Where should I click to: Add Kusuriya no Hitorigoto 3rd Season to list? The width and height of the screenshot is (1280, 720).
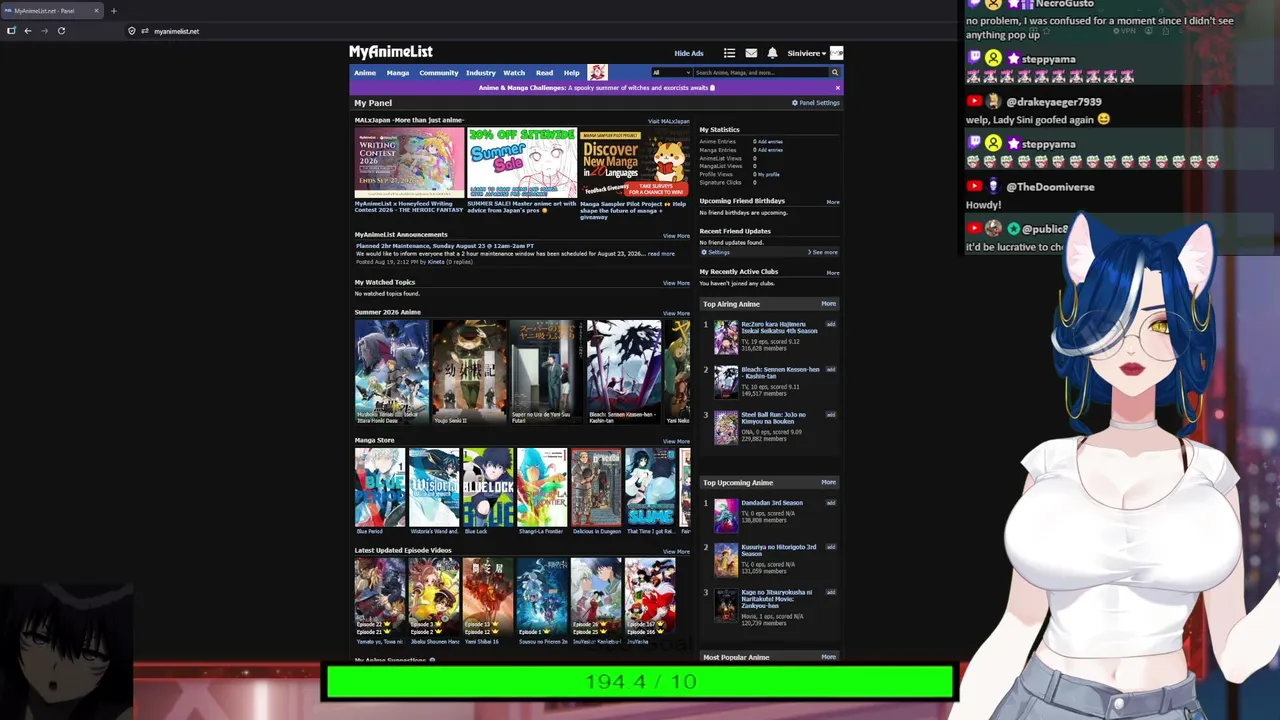[830, 547]
